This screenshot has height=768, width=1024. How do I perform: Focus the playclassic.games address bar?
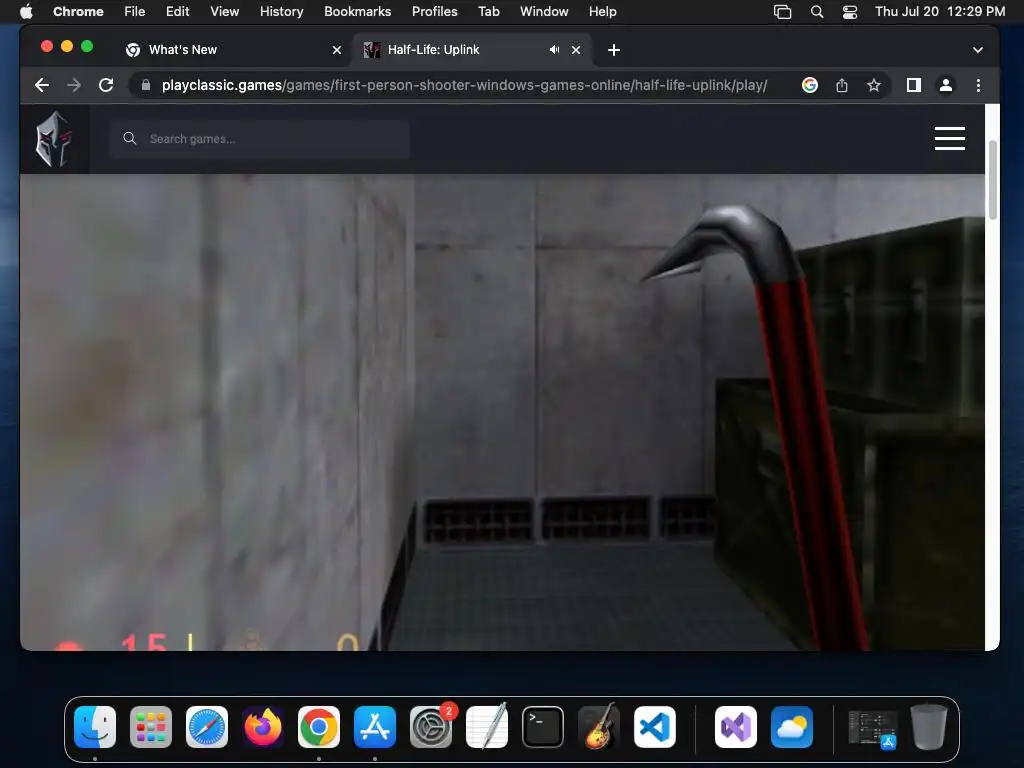click(x=464, y=85)
